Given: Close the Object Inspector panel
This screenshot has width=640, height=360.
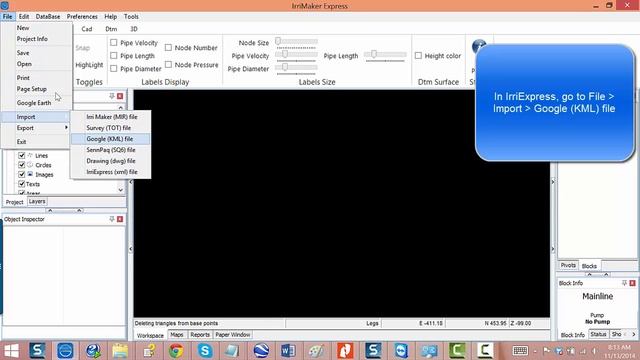Looking at the screenshot, I should click(120, 219).
